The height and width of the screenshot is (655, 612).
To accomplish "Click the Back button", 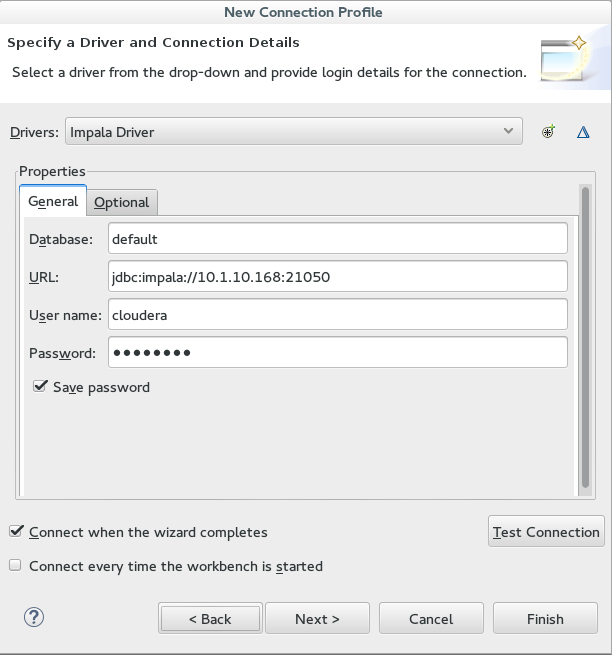I will (210, 618).
